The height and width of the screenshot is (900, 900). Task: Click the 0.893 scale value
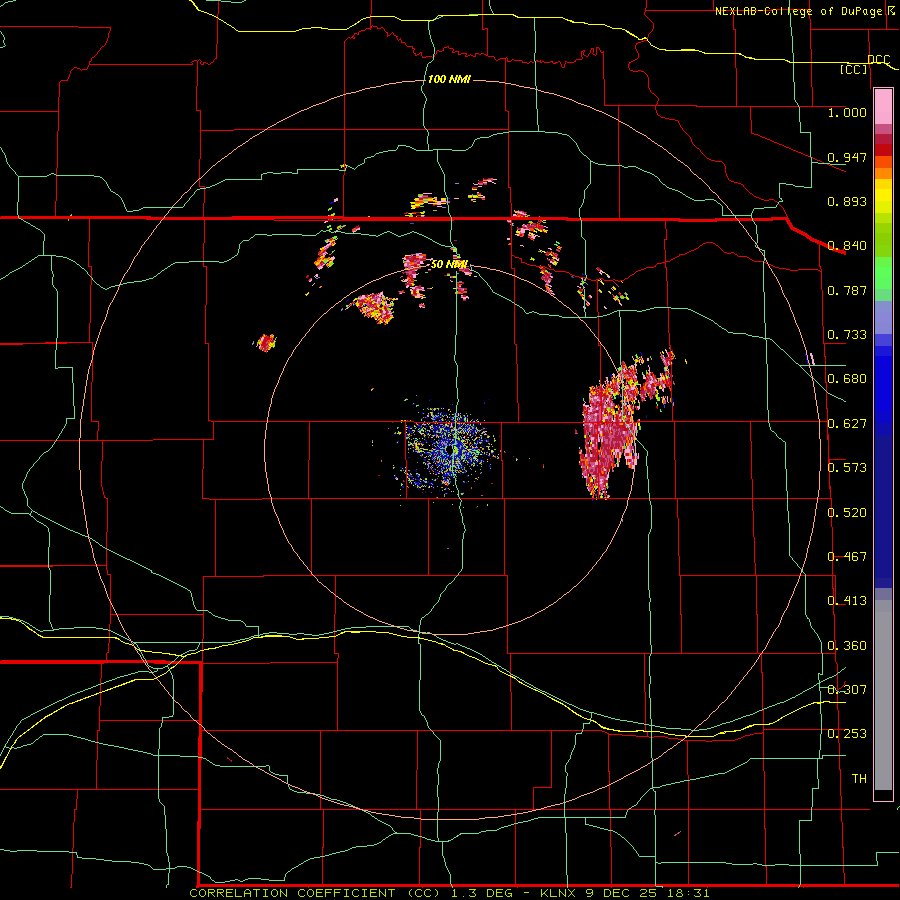[x=847, y=201]
